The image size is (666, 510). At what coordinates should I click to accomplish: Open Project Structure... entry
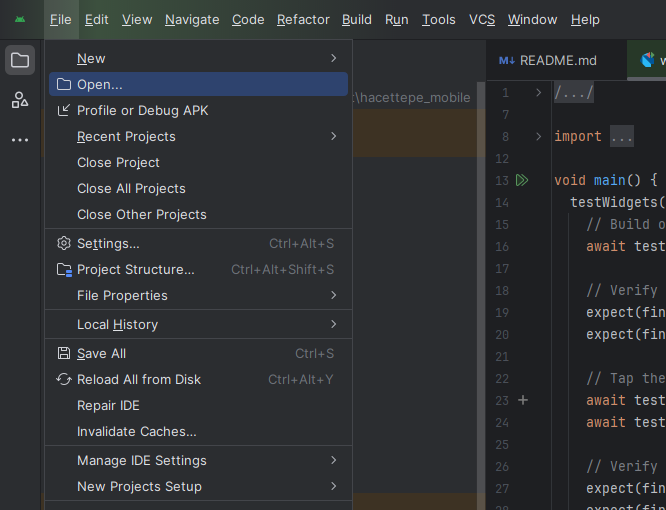[x=198, y=270]
